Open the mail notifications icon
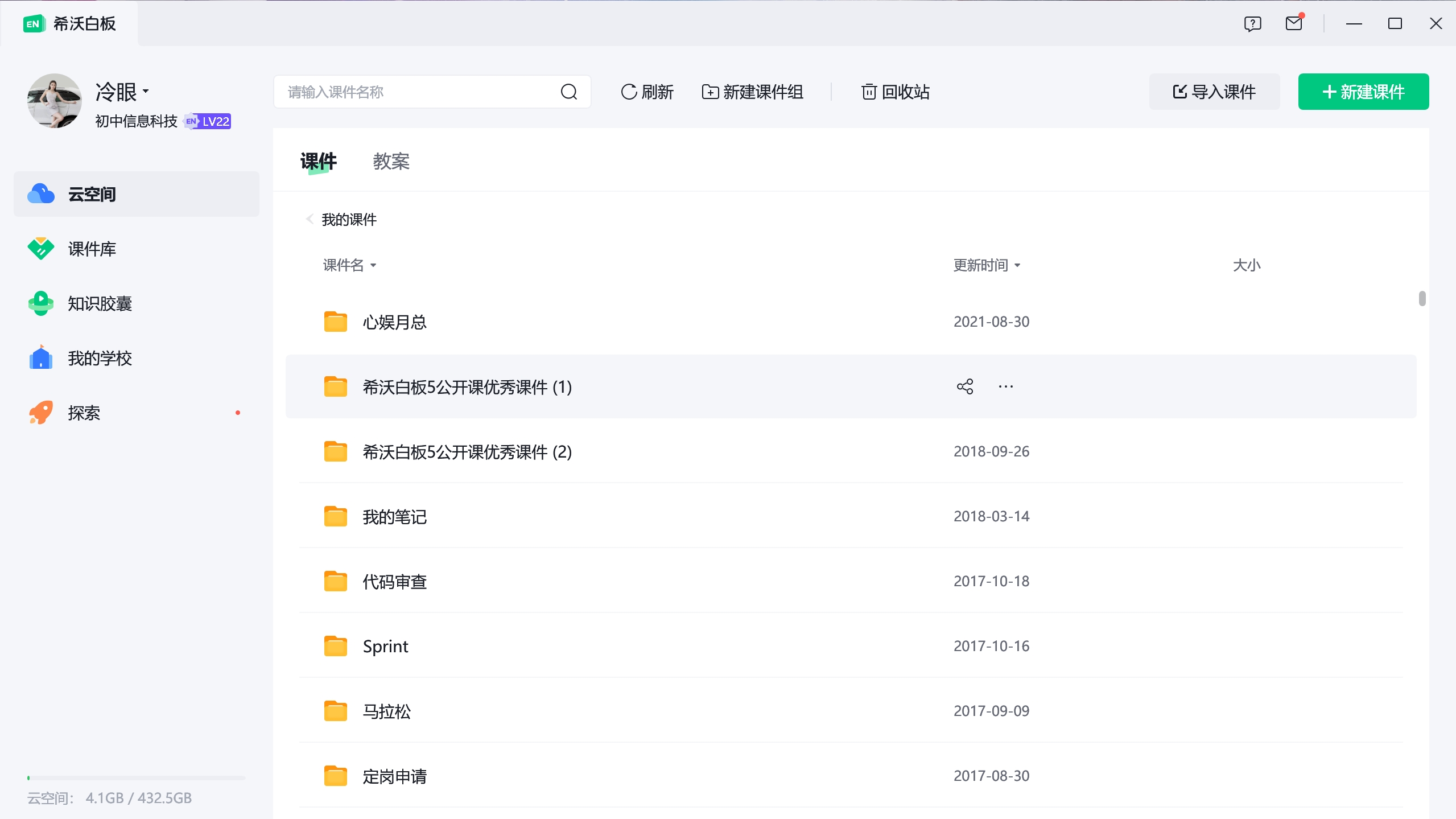Viewport: 1456px width, 819px height. 1294,23
